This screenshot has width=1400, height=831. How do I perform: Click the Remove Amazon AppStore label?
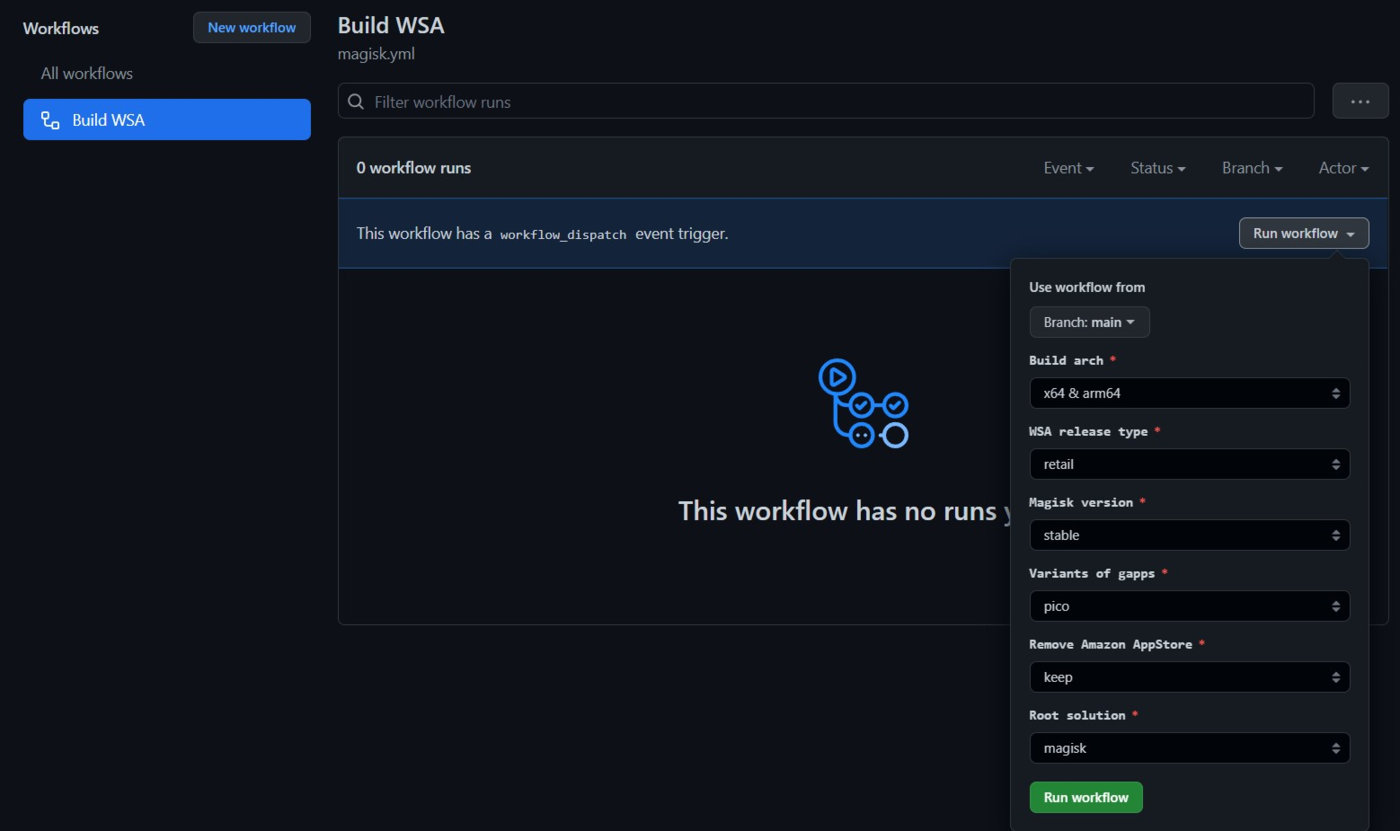[1111, 644]
